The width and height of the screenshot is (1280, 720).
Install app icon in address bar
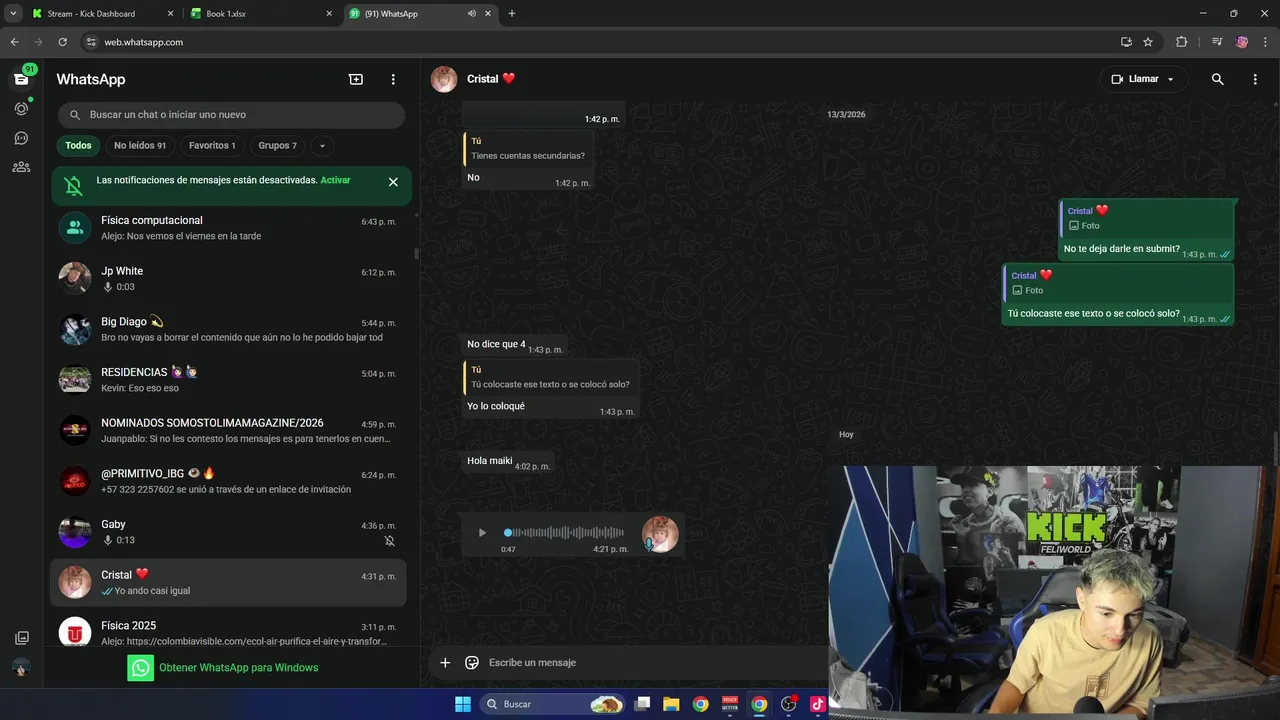click(x=1126, y=42)
